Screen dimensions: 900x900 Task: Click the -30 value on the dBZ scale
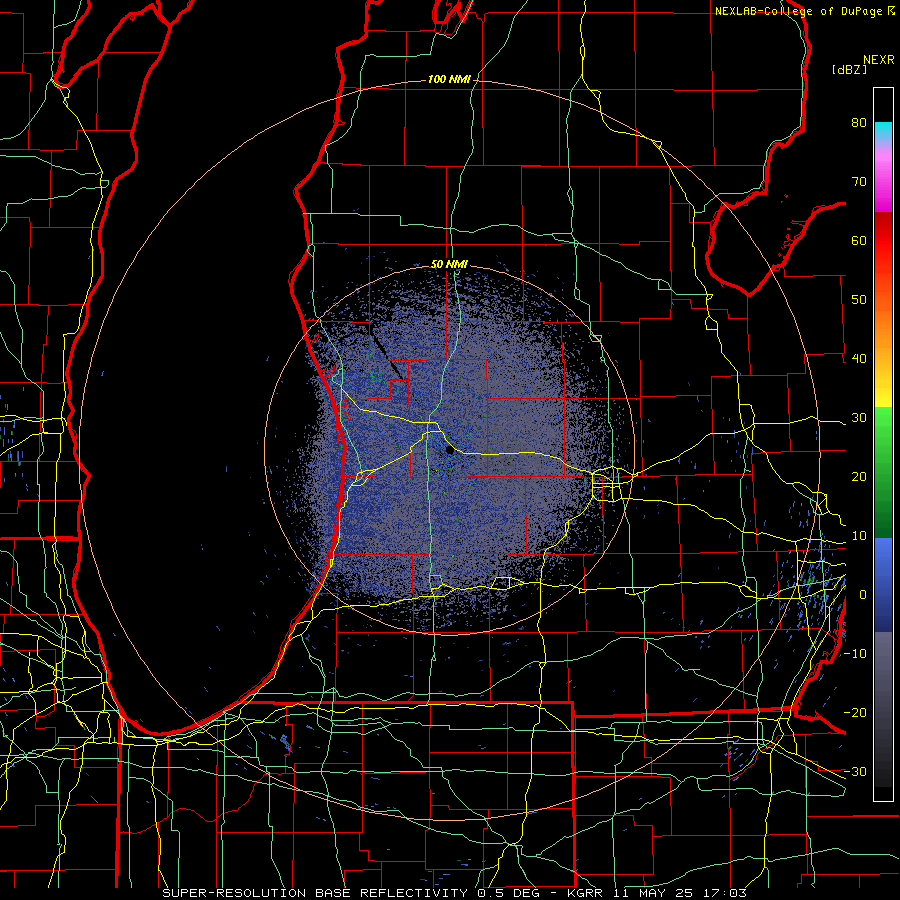pyautogui.click(x=855, y=771)
